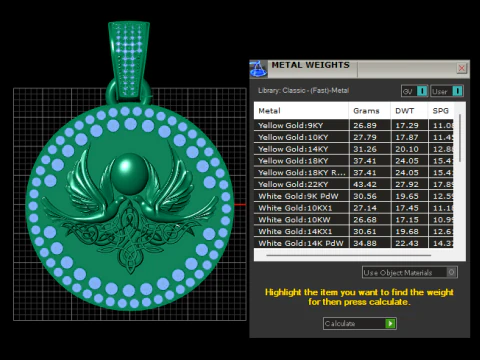Click the 31.26 grams value
The image size is (480, 360).
point(365,149)
